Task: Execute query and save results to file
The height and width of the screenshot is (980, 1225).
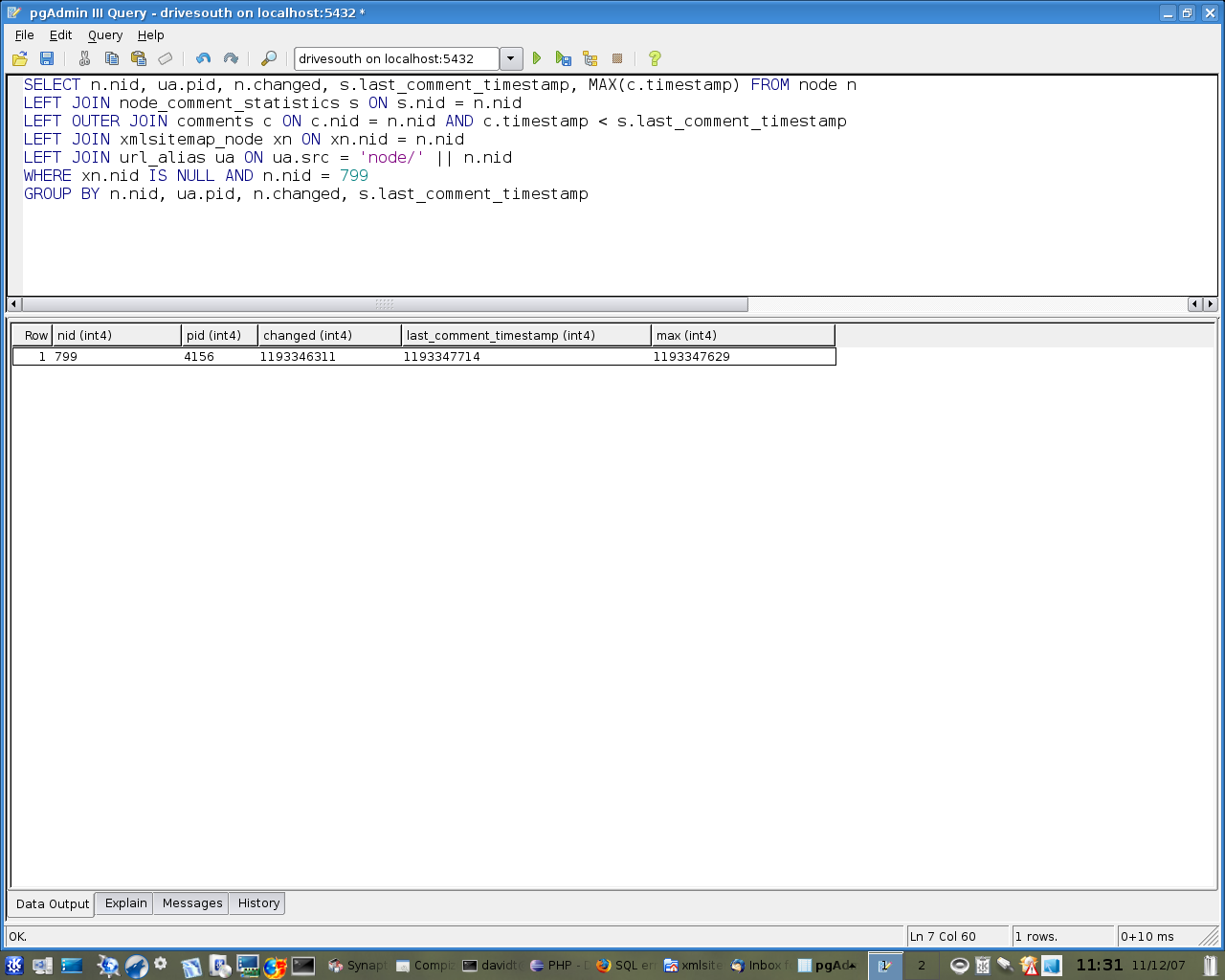Action: [x=564, y=58]
